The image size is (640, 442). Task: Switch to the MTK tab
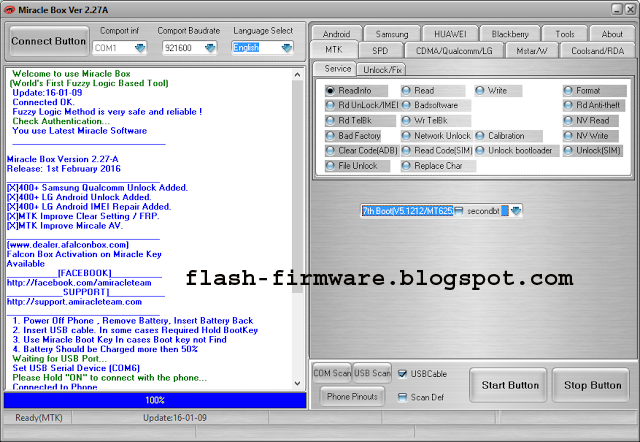pos(334,50)
